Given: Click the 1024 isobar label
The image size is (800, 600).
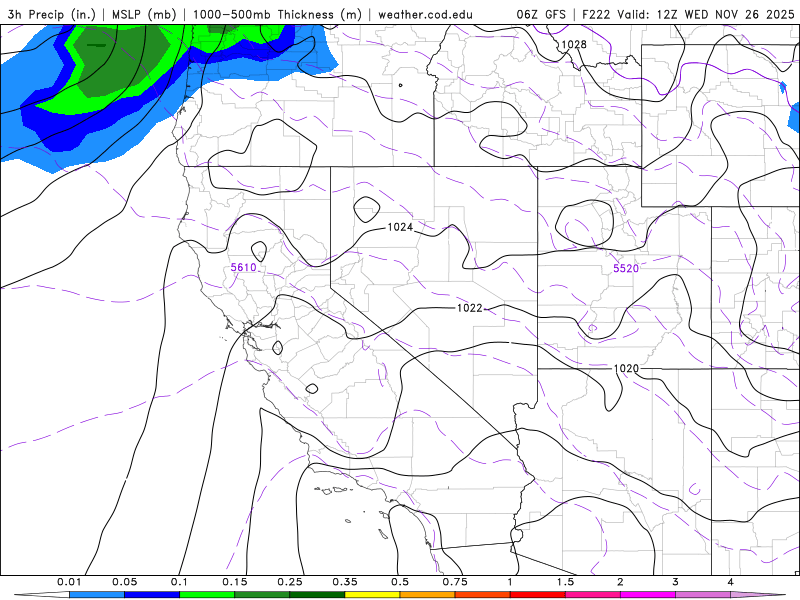Looking at the screenshot, I should (x=400, y=227).
